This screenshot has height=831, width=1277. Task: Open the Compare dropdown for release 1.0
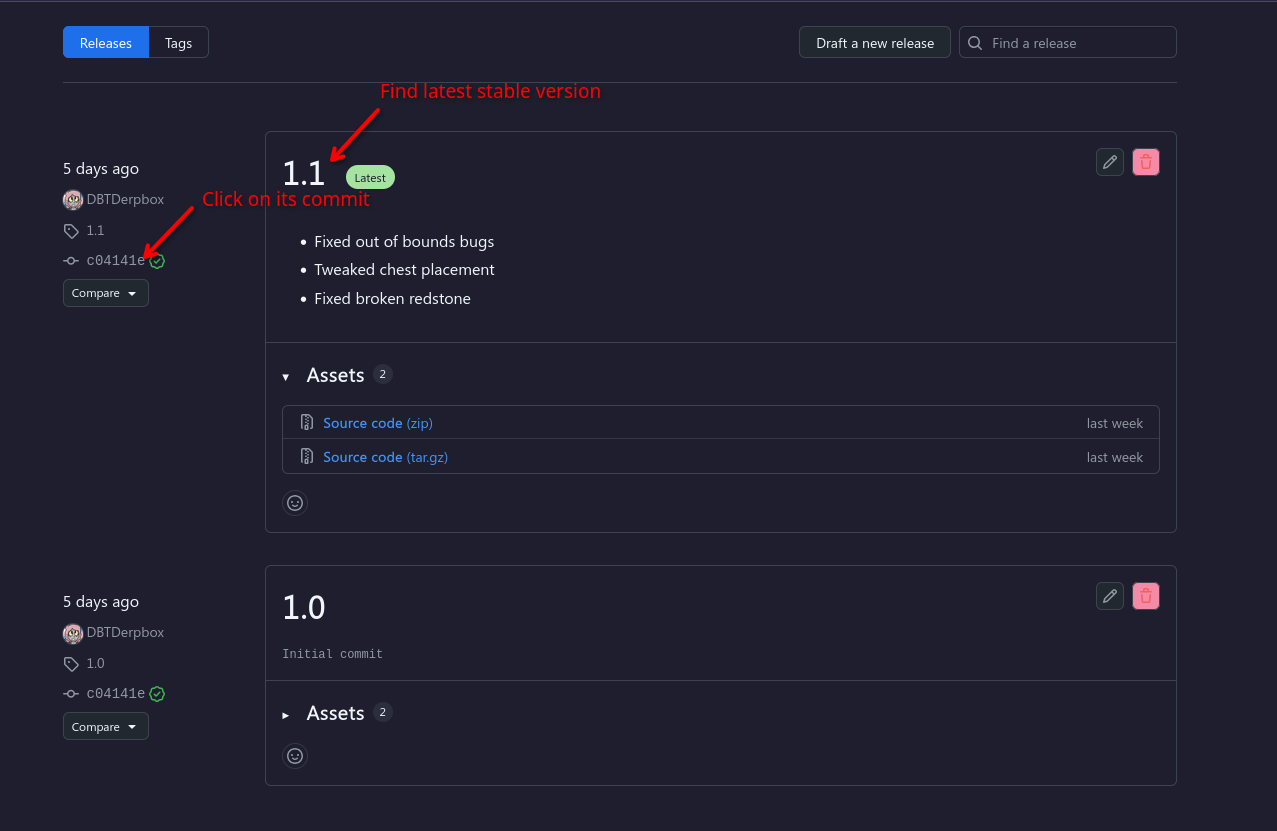[106, 727]
